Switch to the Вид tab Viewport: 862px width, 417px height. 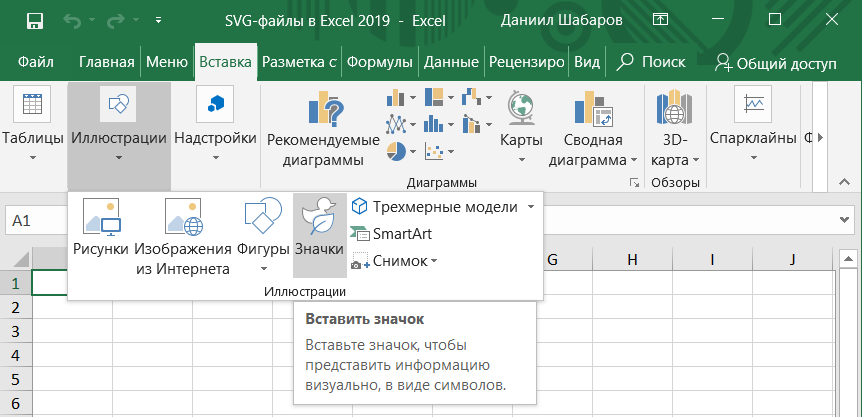pyautogui.click(x=587, y=62)
